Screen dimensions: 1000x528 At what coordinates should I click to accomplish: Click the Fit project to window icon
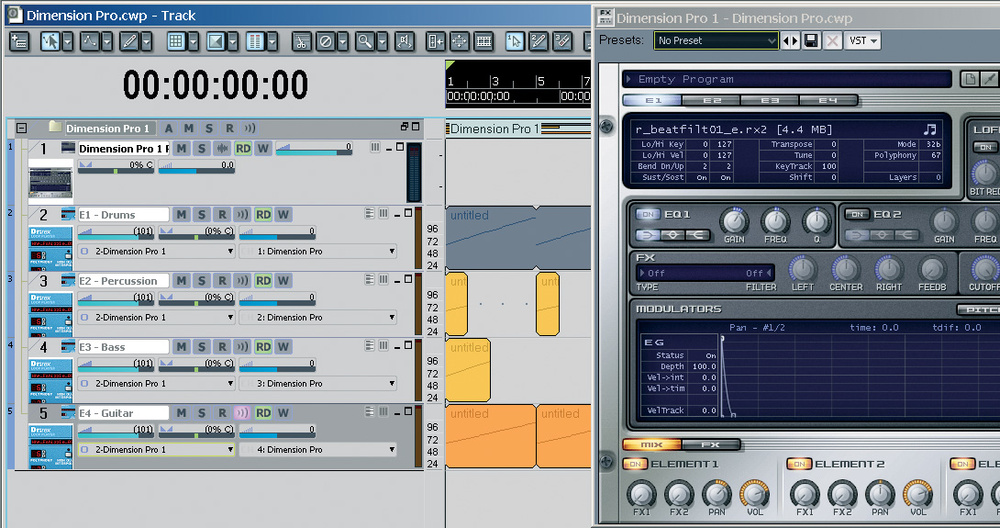pyautogui.click(x=459, y=42)
